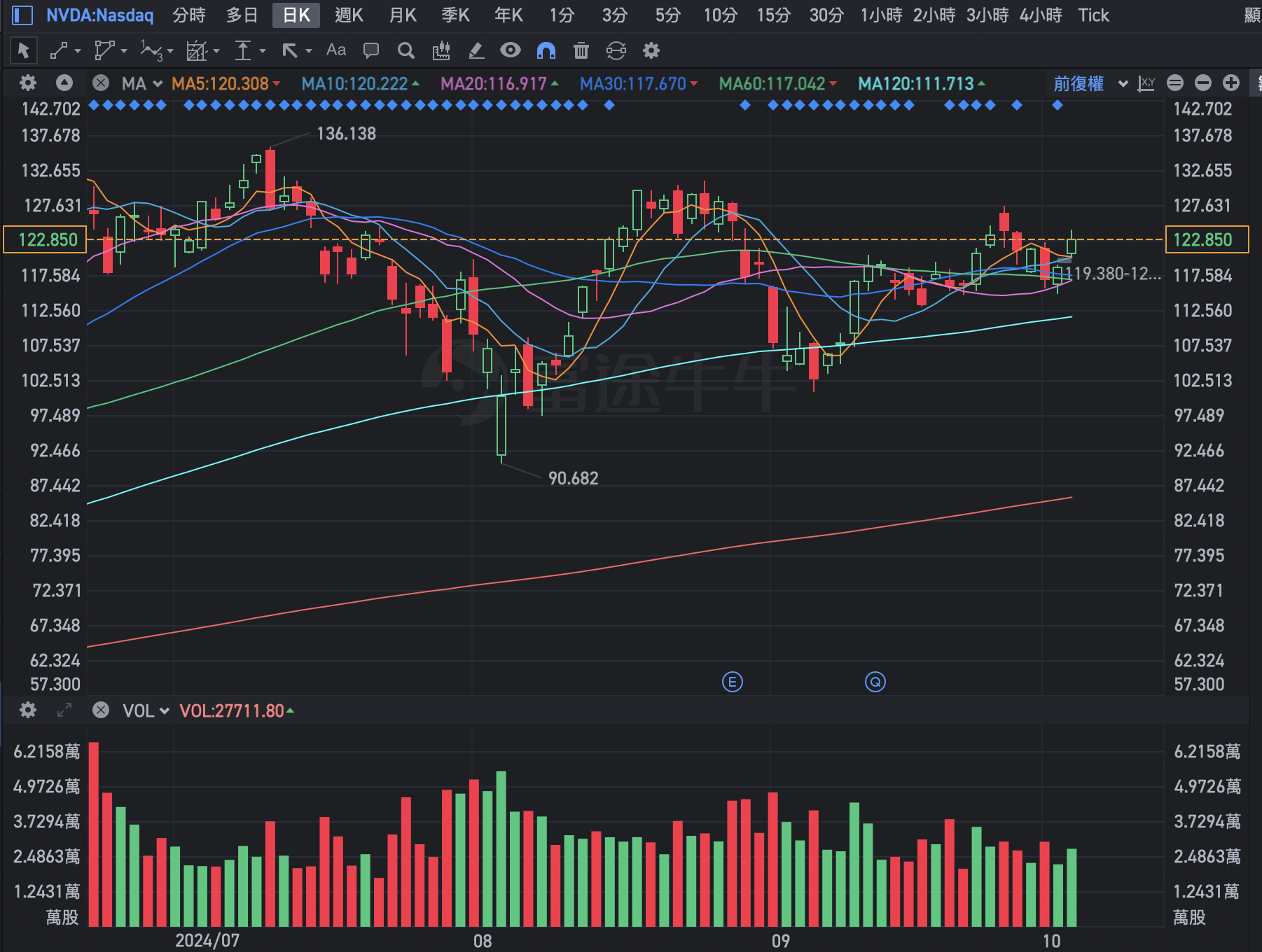Zoom in the chart with plus button
The image size is (1262, 952).
click(1230, 83)
